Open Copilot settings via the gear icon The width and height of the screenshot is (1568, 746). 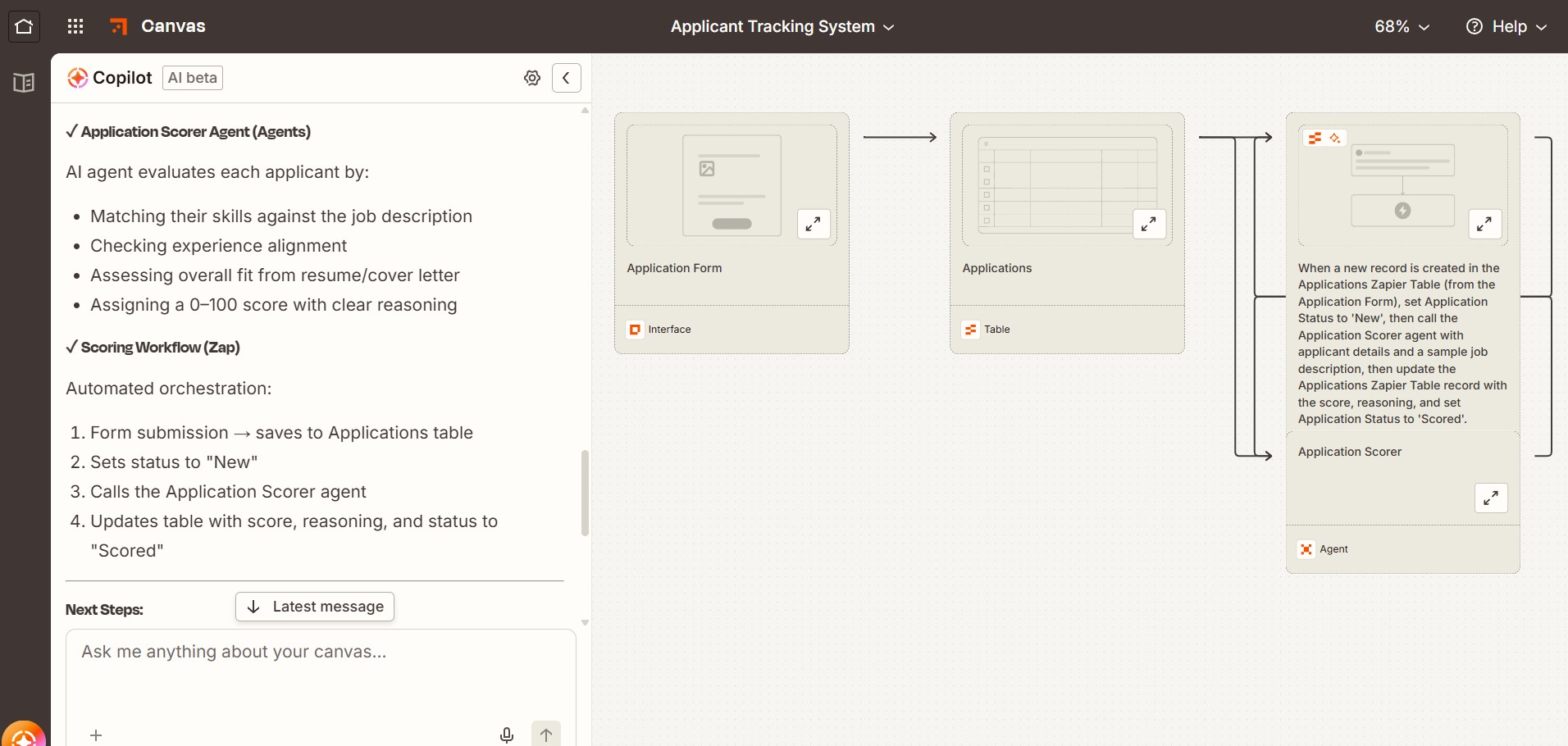(532, 77)
